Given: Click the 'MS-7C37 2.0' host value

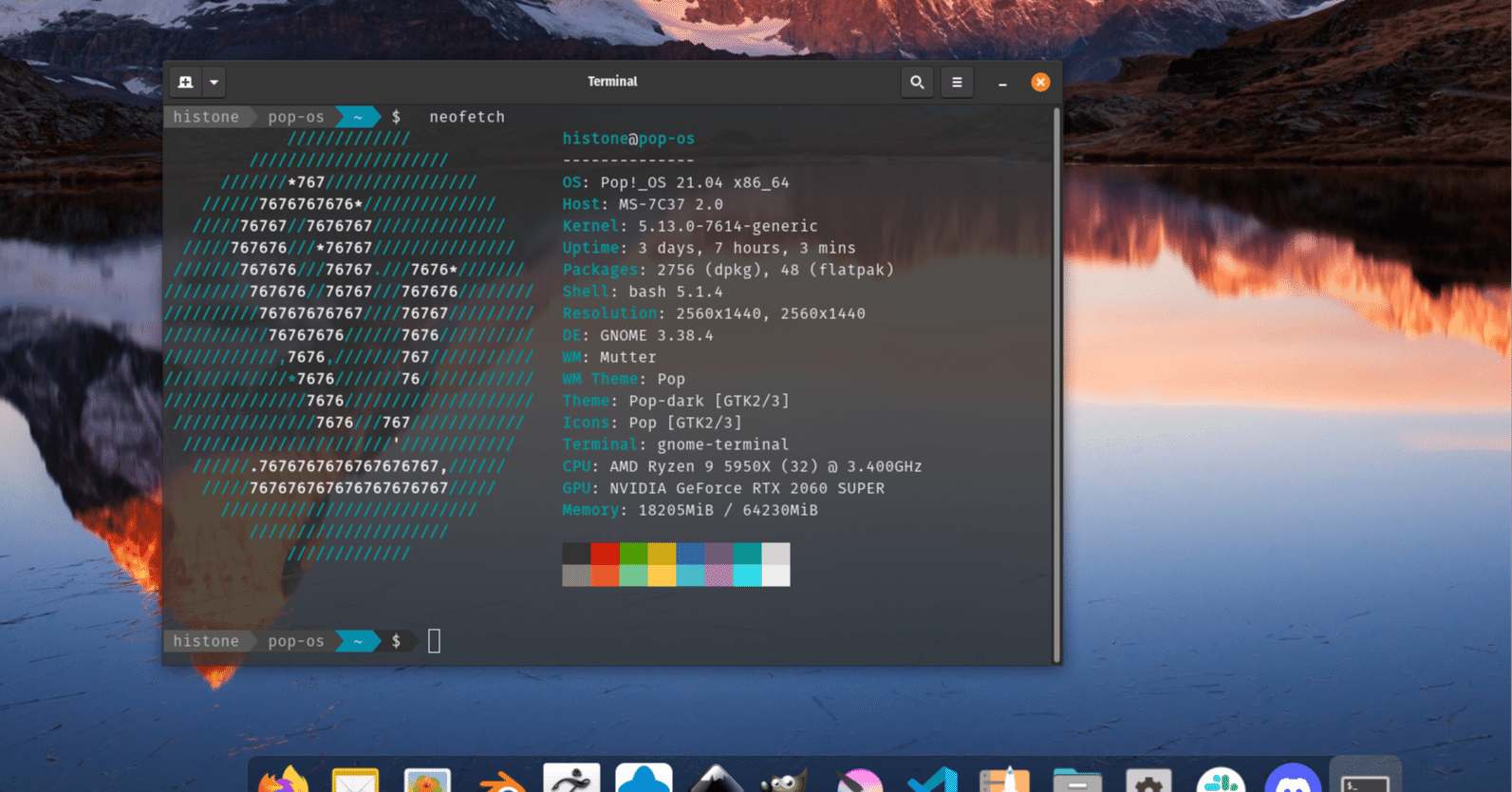Looking at the screenshot, I should coord(671,204).
